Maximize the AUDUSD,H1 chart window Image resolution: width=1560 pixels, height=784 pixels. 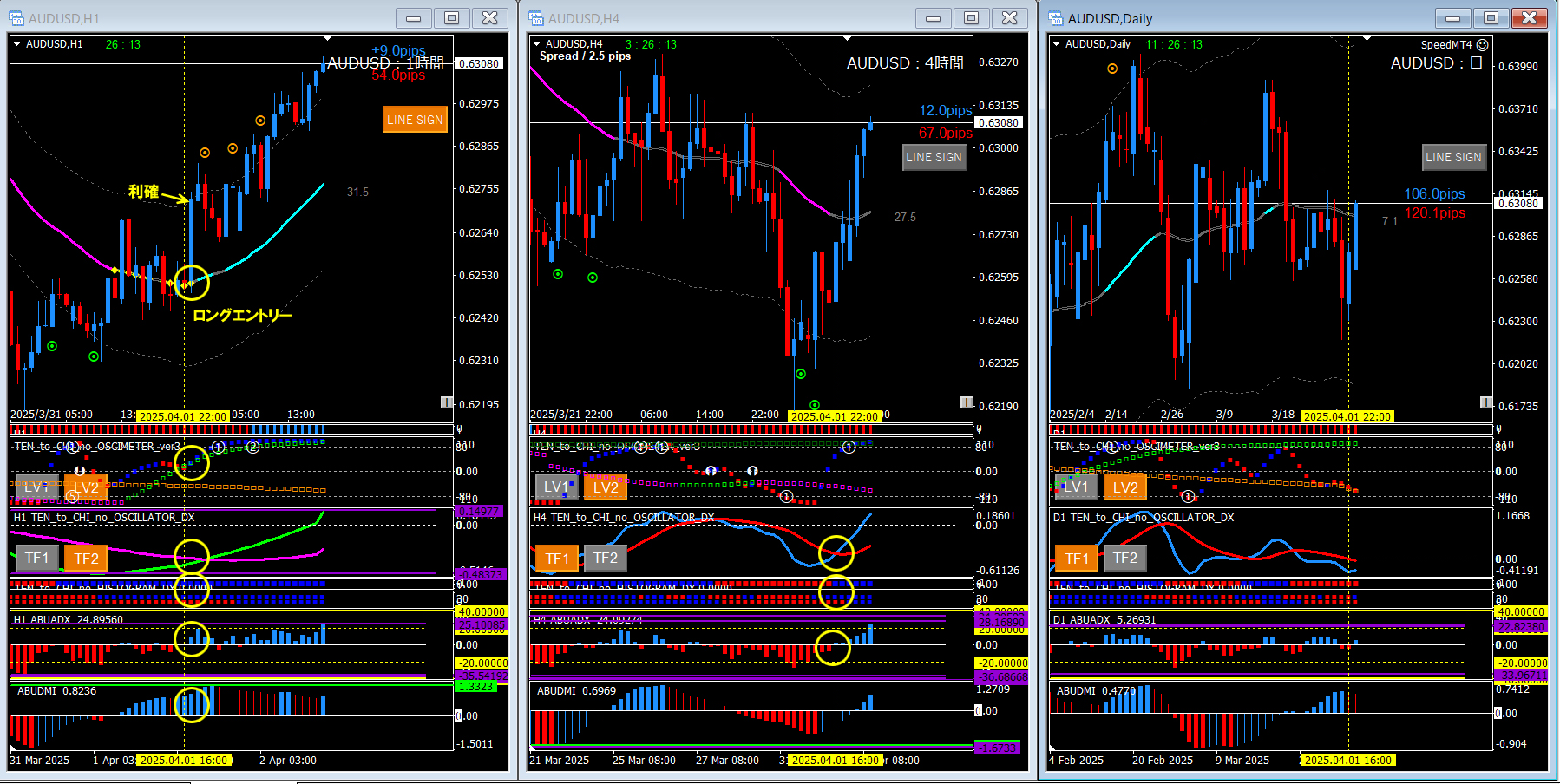click(x=452, y=18)
